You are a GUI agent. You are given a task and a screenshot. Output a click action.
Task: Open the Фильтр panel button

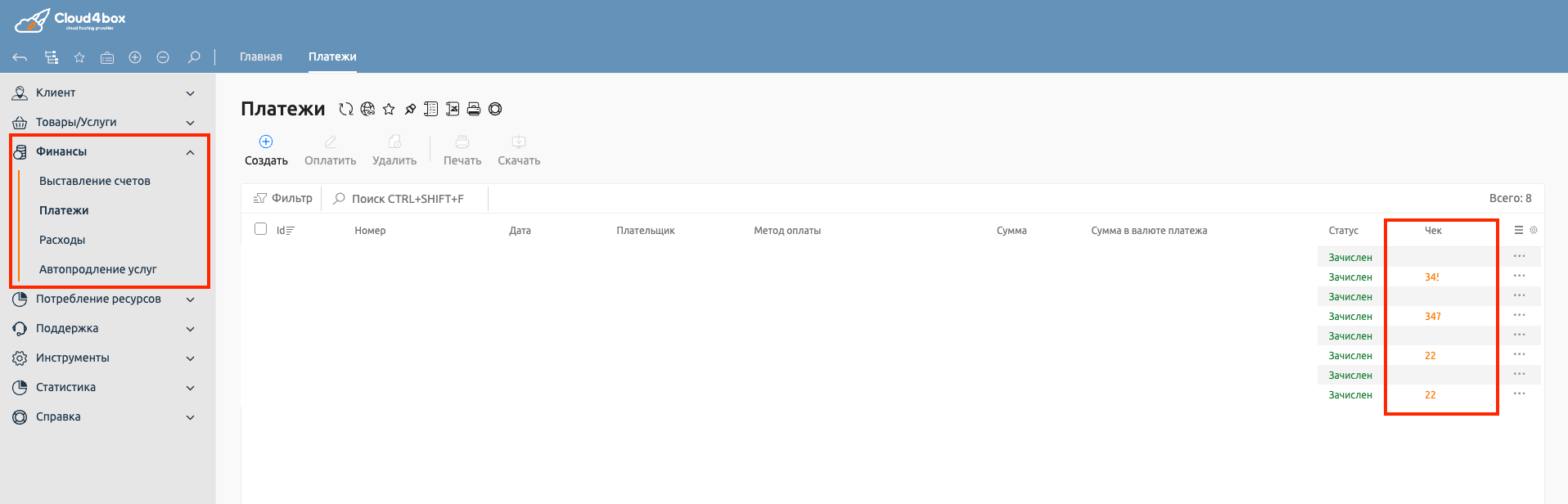point(283,199)
